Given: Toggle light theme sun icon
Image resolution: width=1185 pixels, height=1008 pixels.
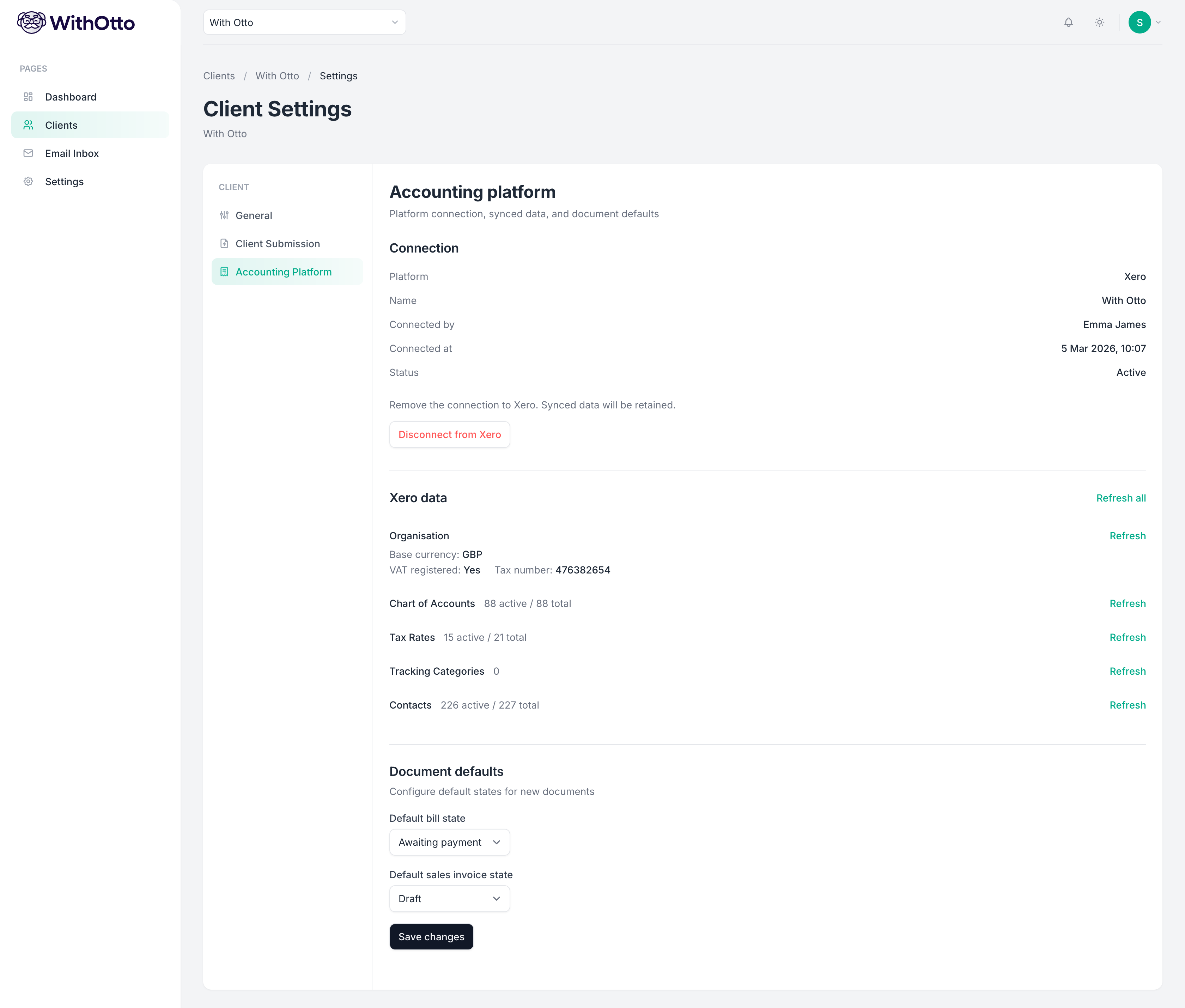Looking at the screenshot, I should [1099, 22].
